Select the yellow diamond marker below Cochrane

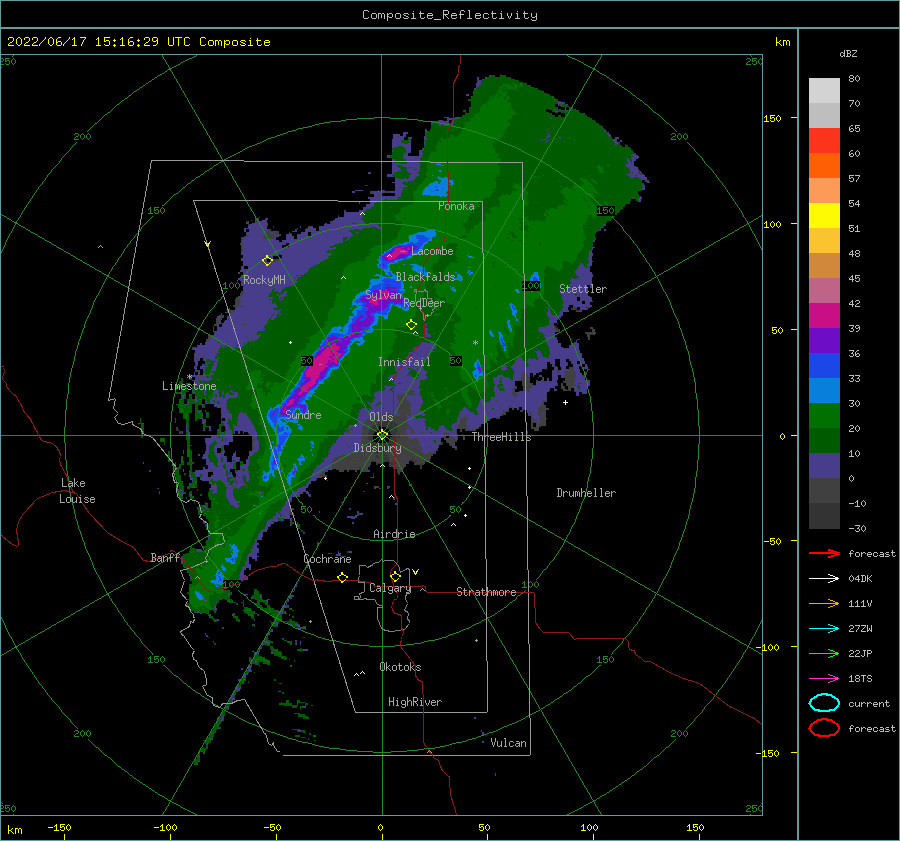[x=342, y=577]
